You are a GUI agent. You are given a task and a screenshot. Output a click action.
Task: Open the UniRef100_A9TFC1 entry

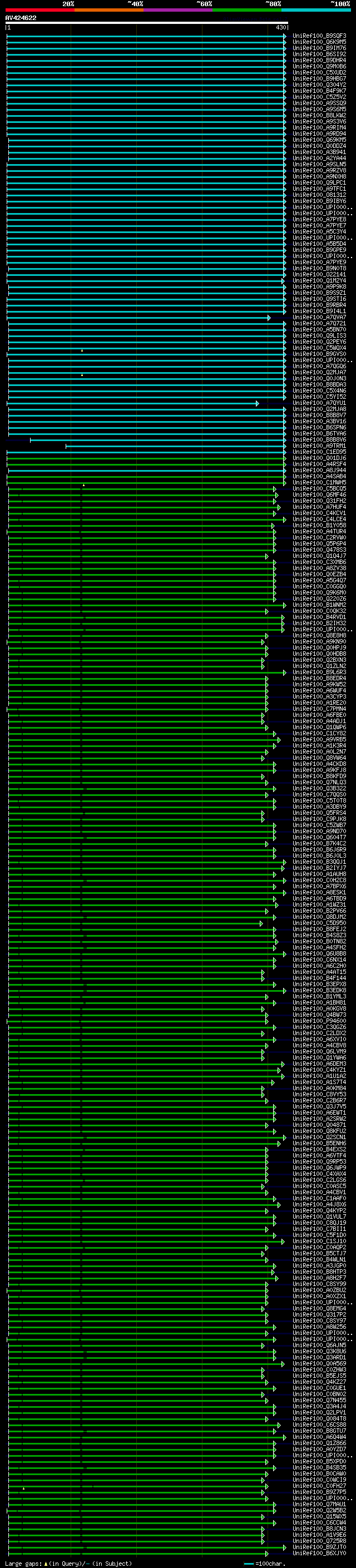pos(319,189)
